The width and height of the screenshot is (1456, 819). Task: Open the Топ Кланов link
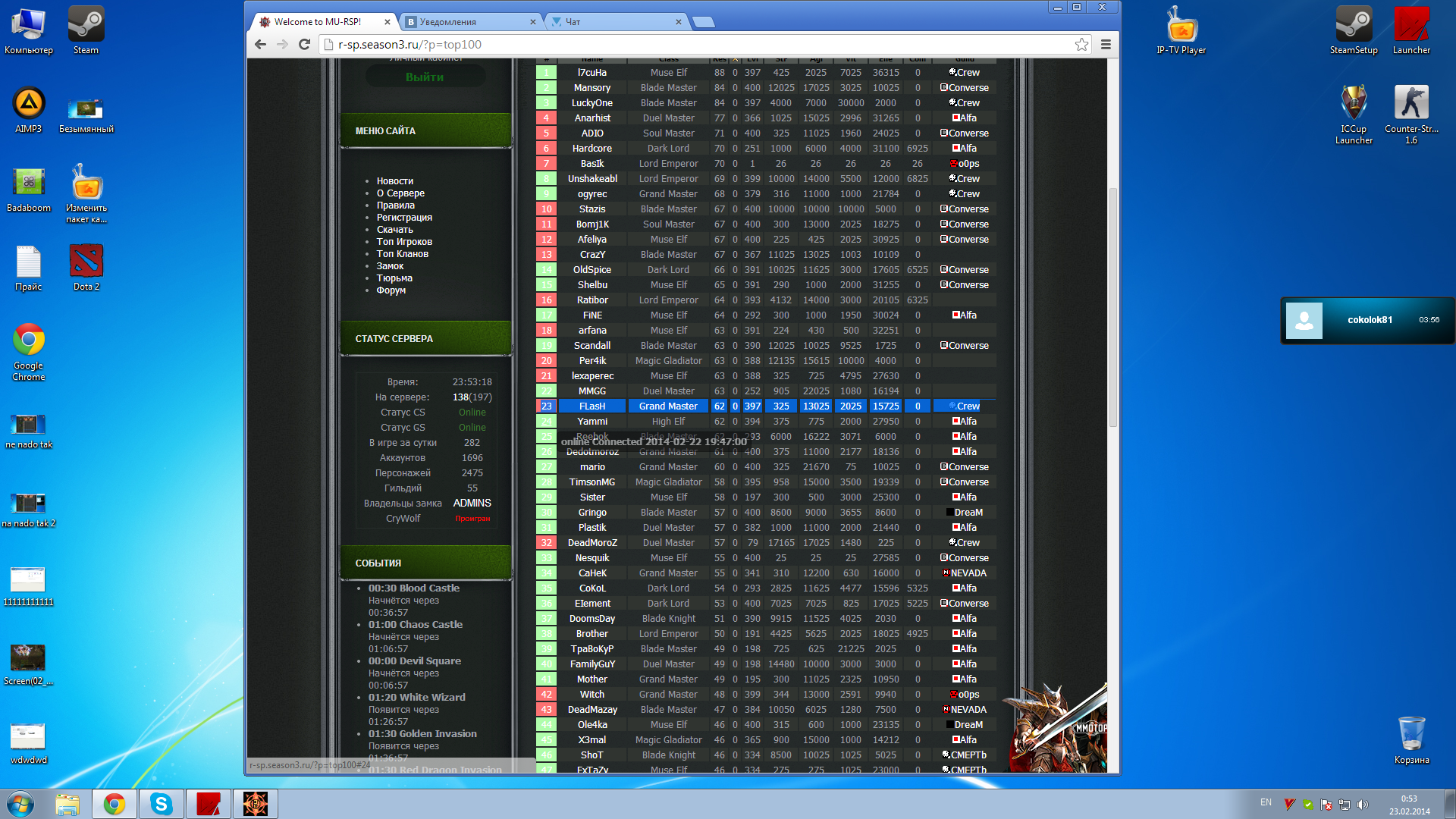coord(403,254)
